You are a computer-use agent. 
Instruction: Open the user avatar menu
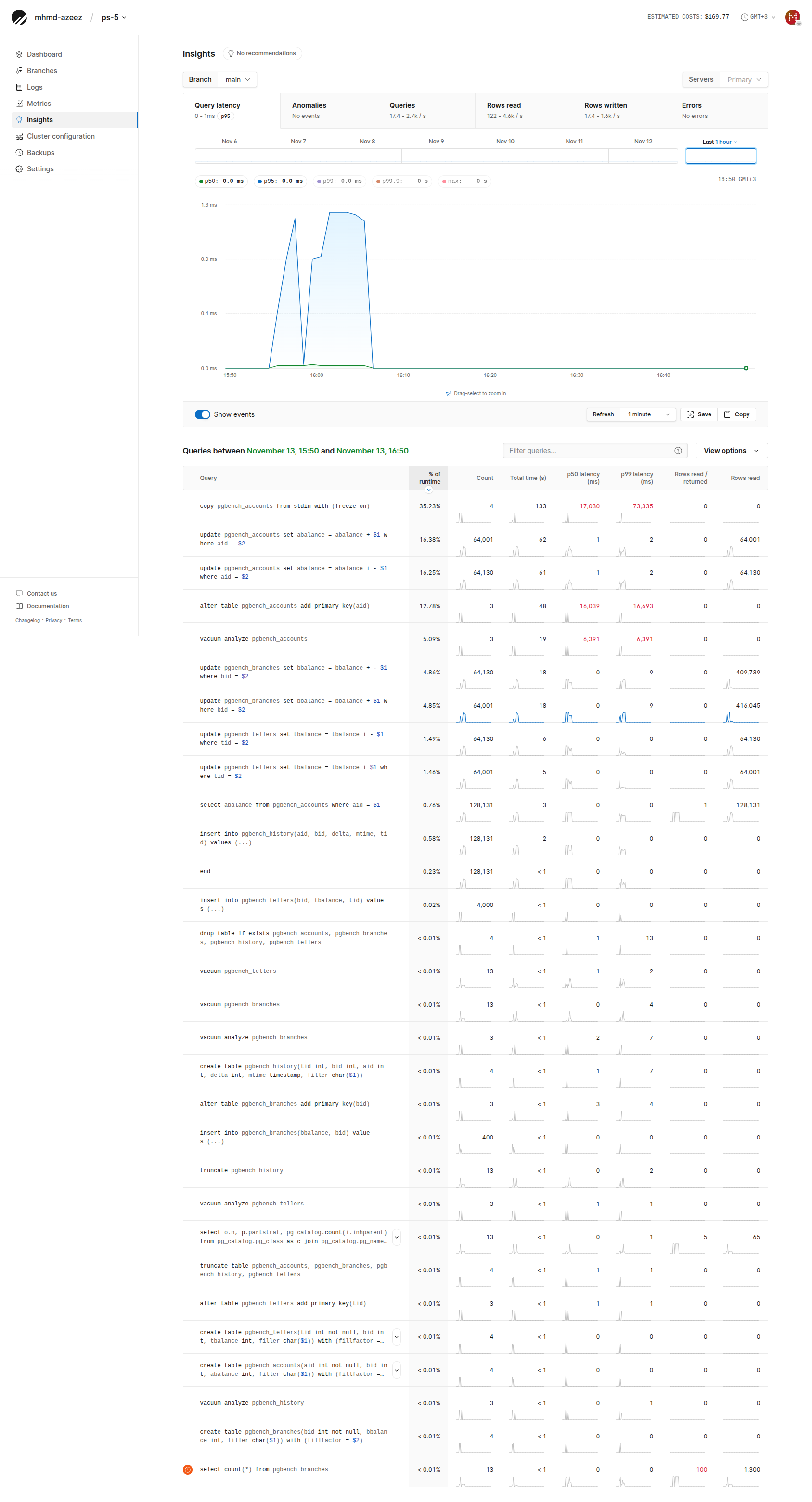click(x=792, y=17)
